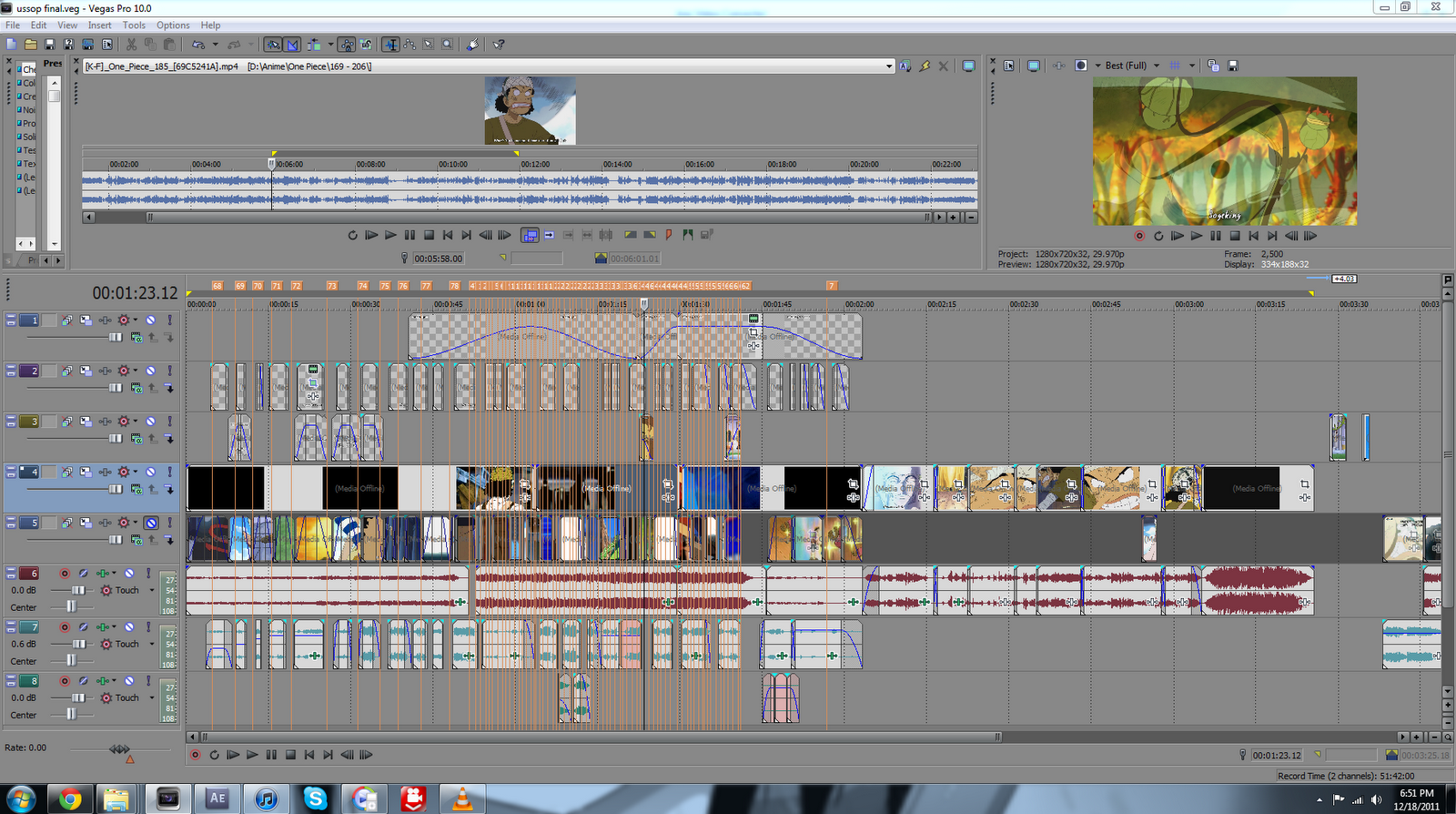Image resolution: width=1456 pixels, height=814 pixels.
Task: Click the Cut scissors icon
Action: pyautogui.click(x=131, y=44)
